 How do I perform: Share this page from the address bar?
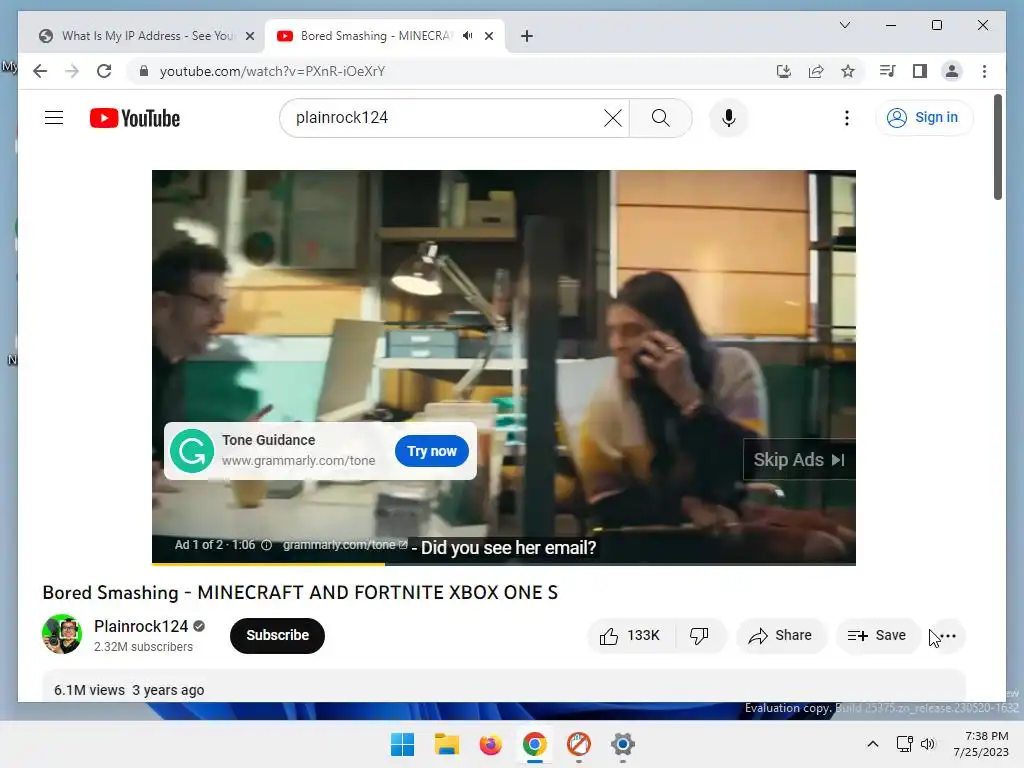coord(816,71)
